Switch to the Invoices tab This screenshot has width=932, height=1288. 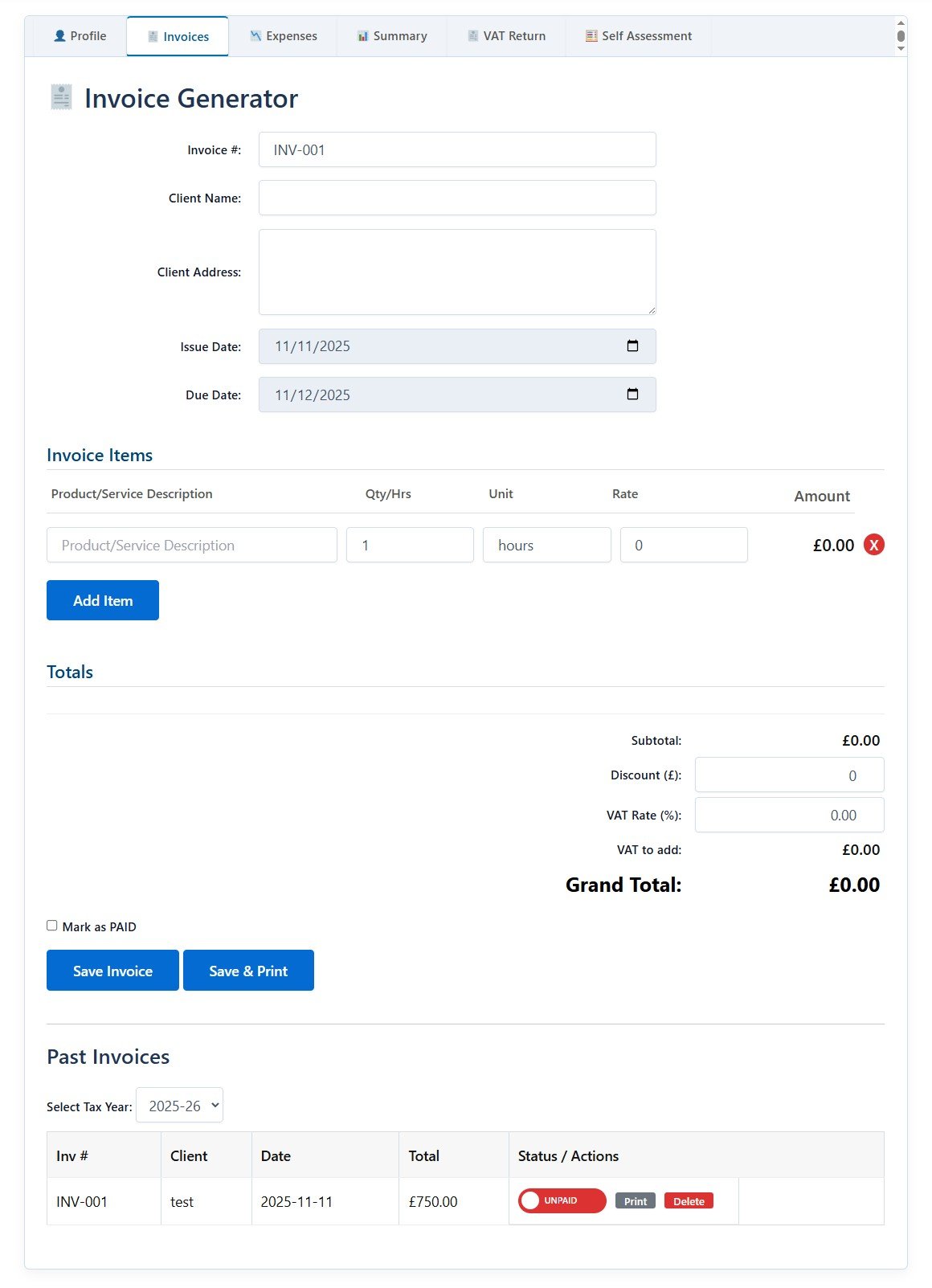pyautogui.click(x=178, y=37)
